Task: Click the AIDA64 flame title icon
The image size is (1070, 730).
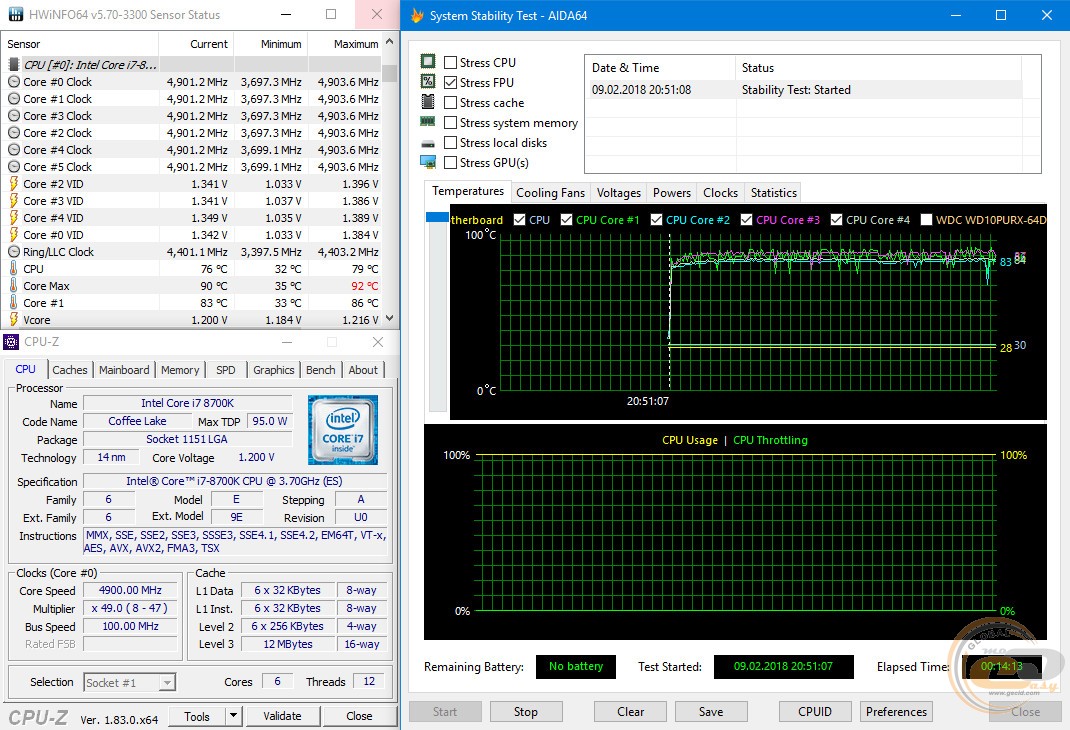Action: (x=417, y=15)
